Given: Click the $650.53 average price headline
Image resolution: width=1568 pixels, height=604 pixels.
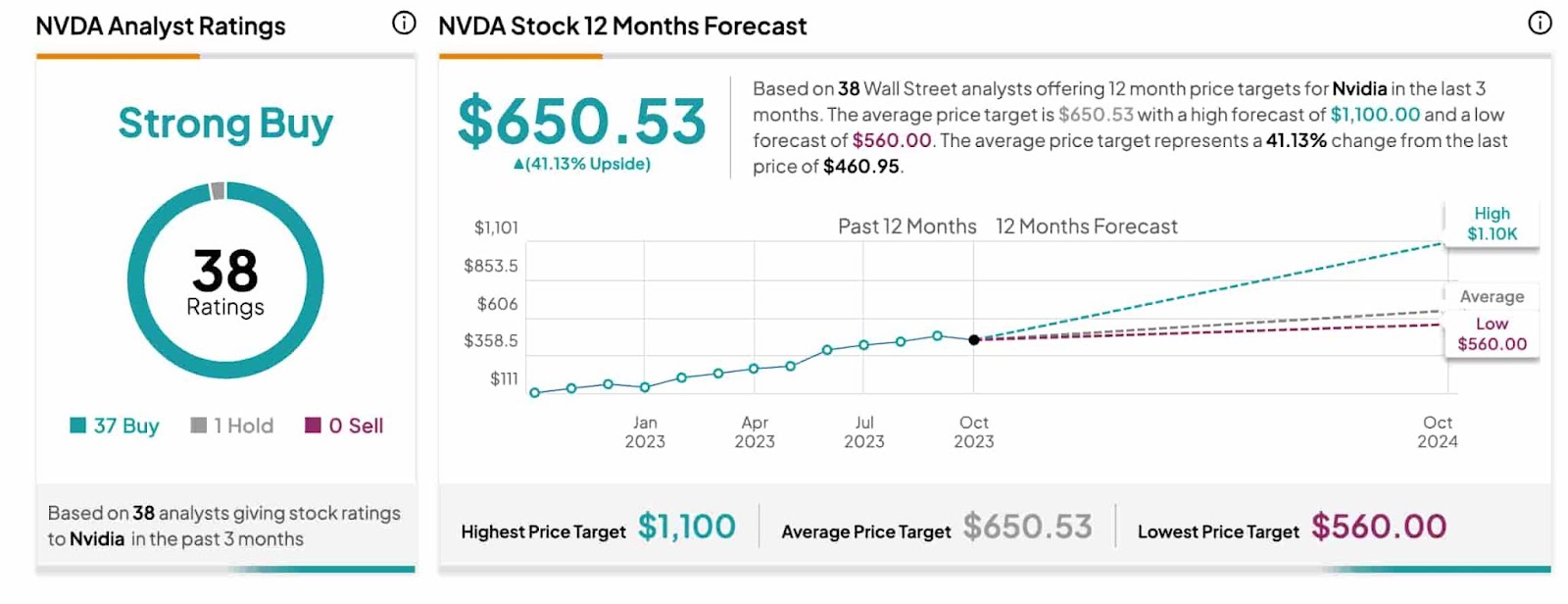Looking at the screenshot, I should [582, 122].
